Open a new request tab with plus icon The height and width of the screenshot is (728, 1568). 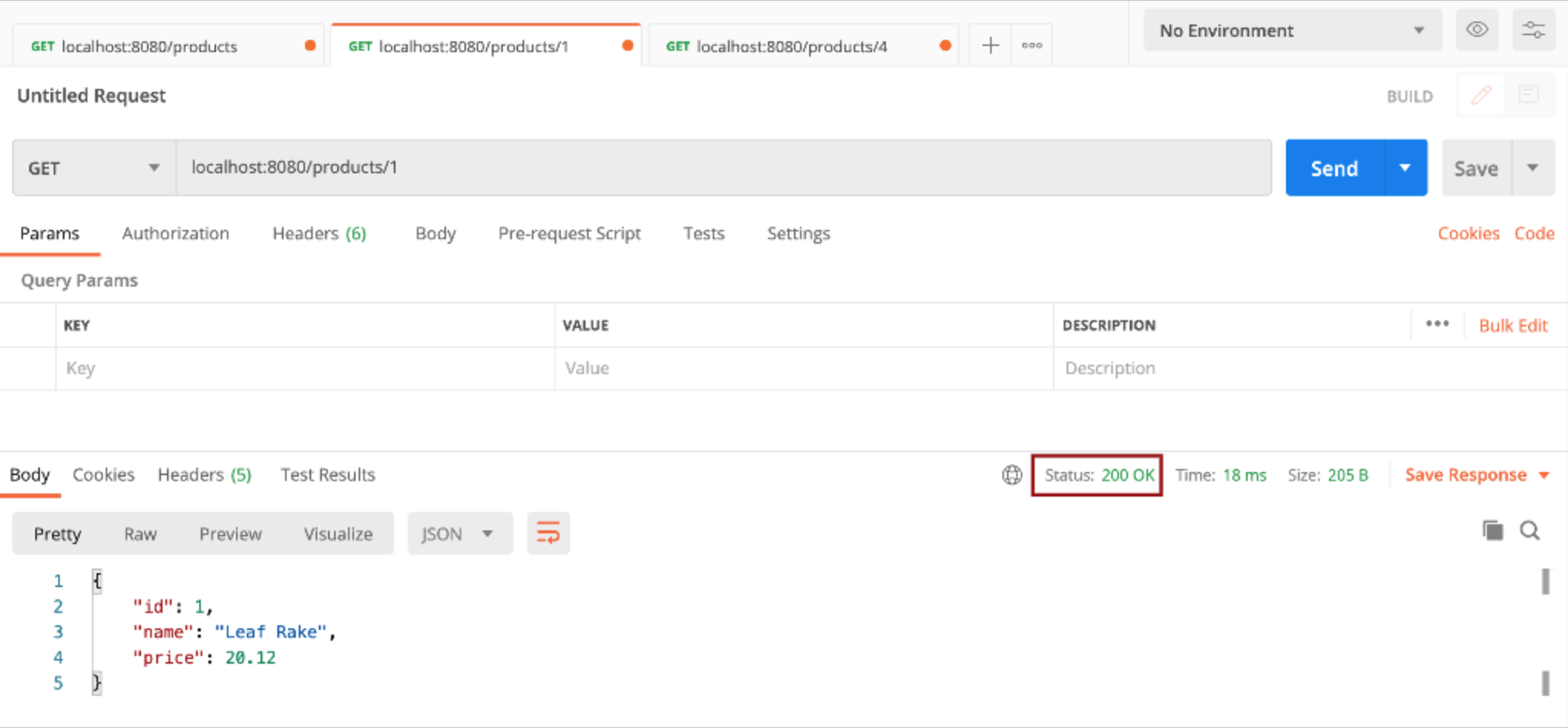tap(990, 46)
